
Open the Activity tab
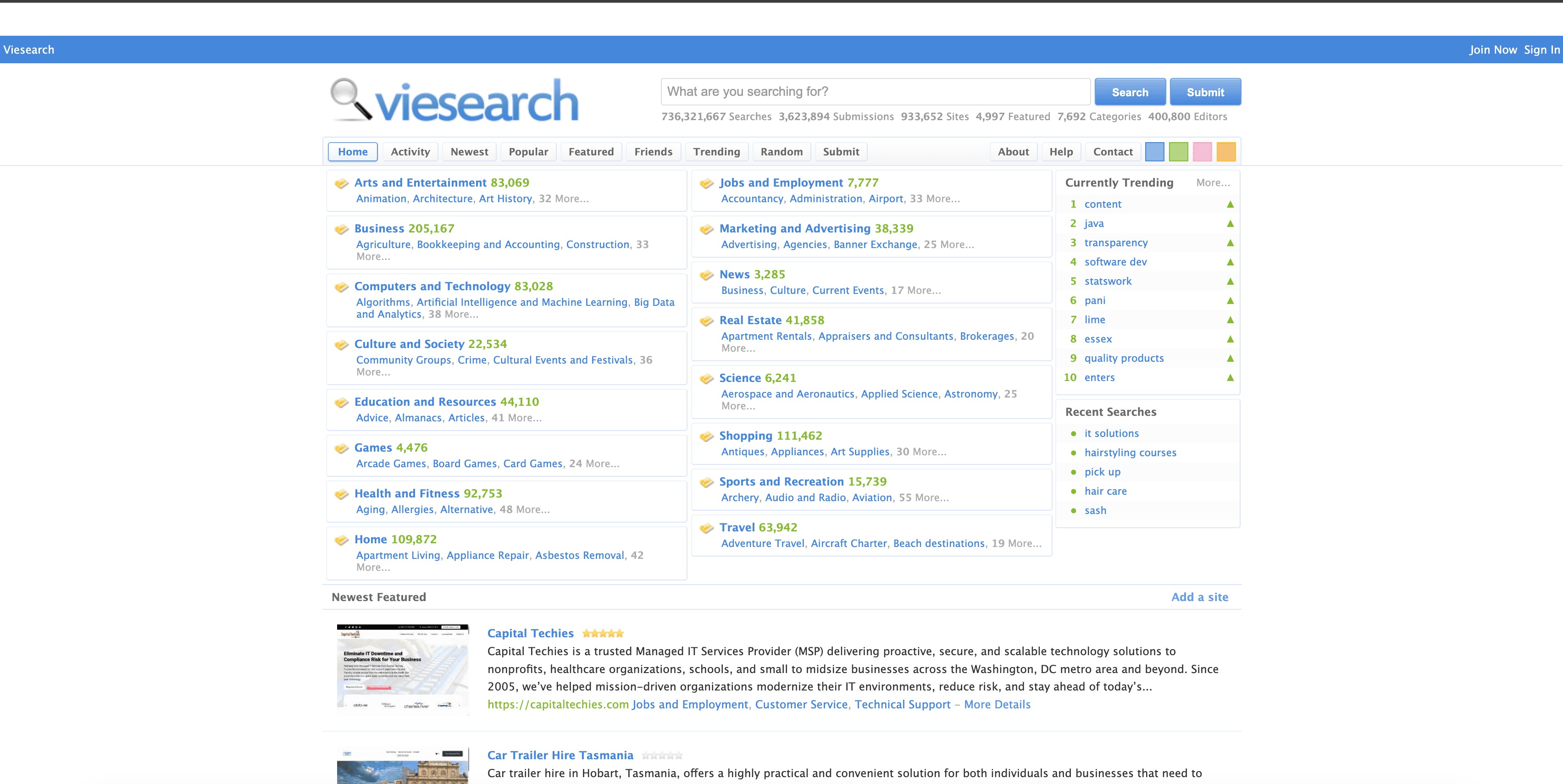tap(410, 152)
